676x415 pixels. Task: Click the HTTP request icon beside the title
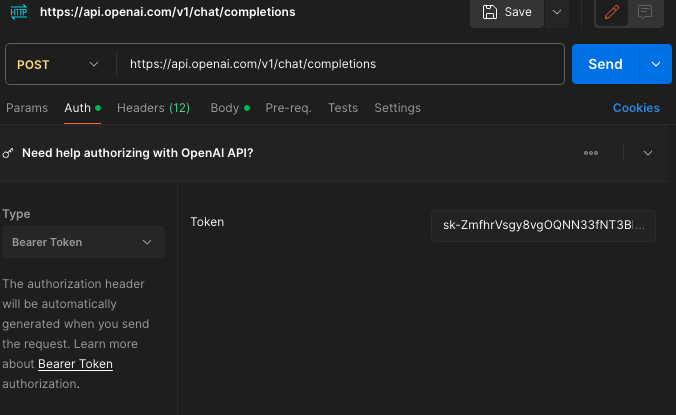click(x=19, y=12)
